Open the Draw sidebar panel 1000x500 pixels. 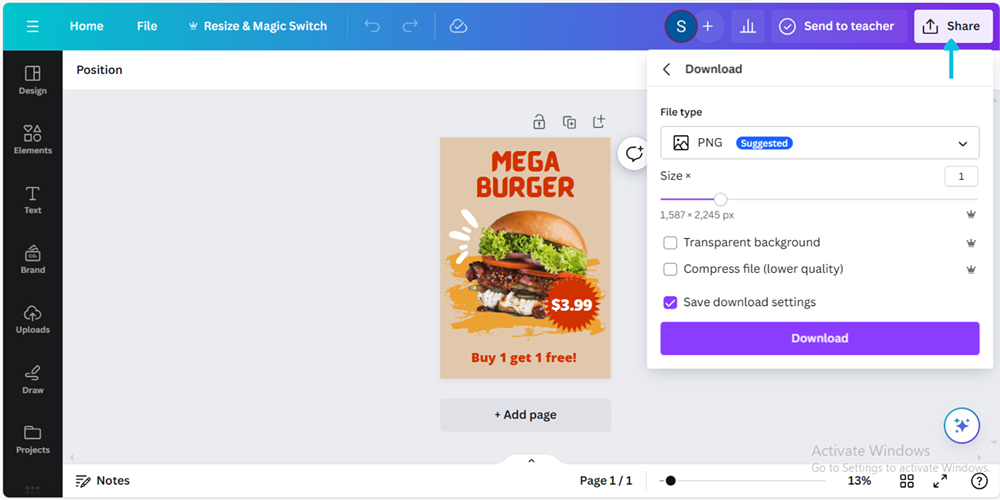coord(33,380)
